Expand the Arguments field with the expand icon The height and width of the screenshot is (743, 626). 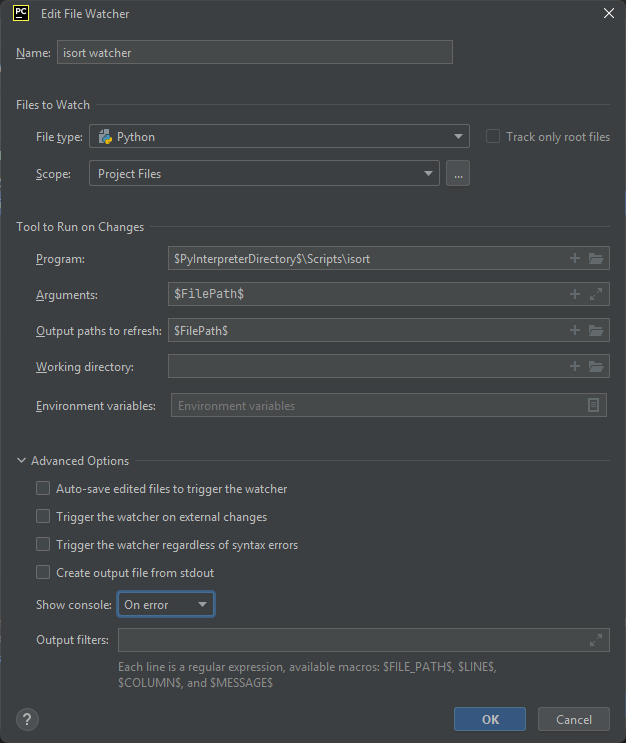click(x=596, y=294)
